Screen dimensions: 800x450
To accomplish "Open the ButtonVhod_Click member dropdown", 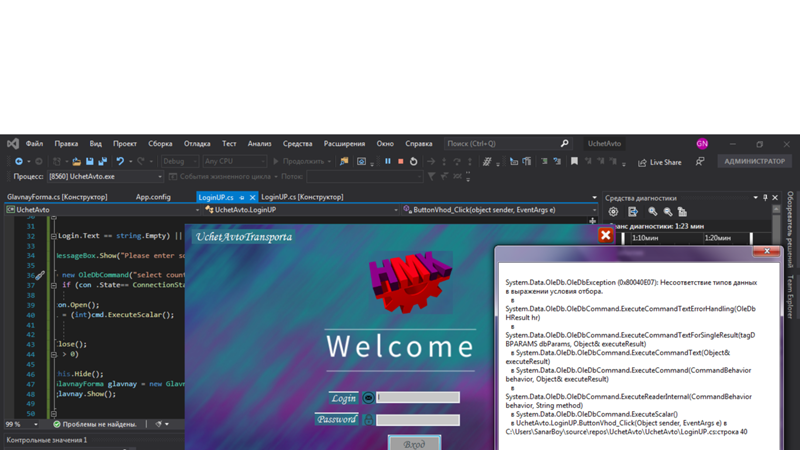I will pyautogui.click(x=499, y=210).
